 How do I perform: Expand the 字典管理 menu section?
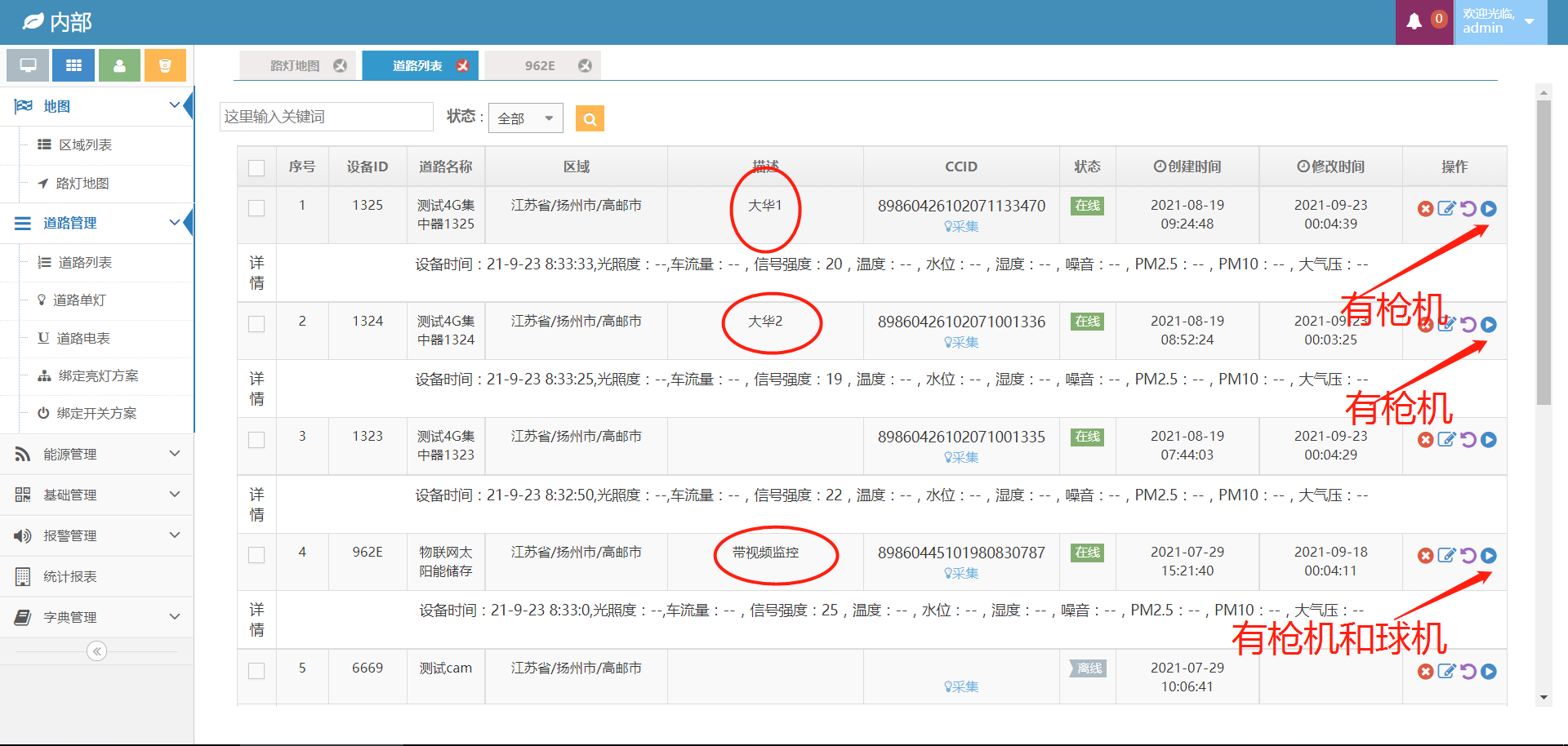point(96,617)
